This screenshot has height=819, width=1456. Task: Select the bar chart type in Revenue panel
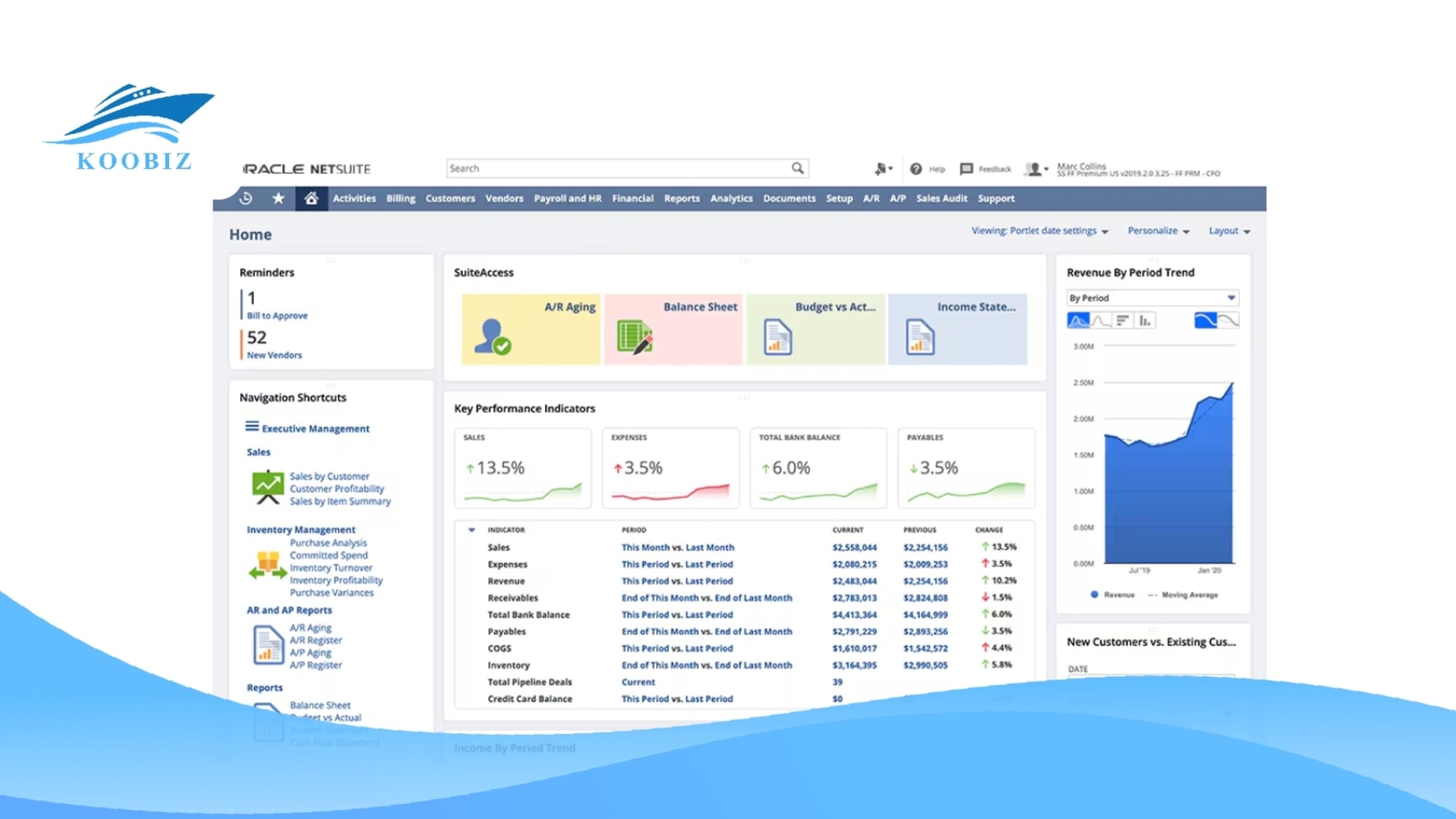point(1123,319)
